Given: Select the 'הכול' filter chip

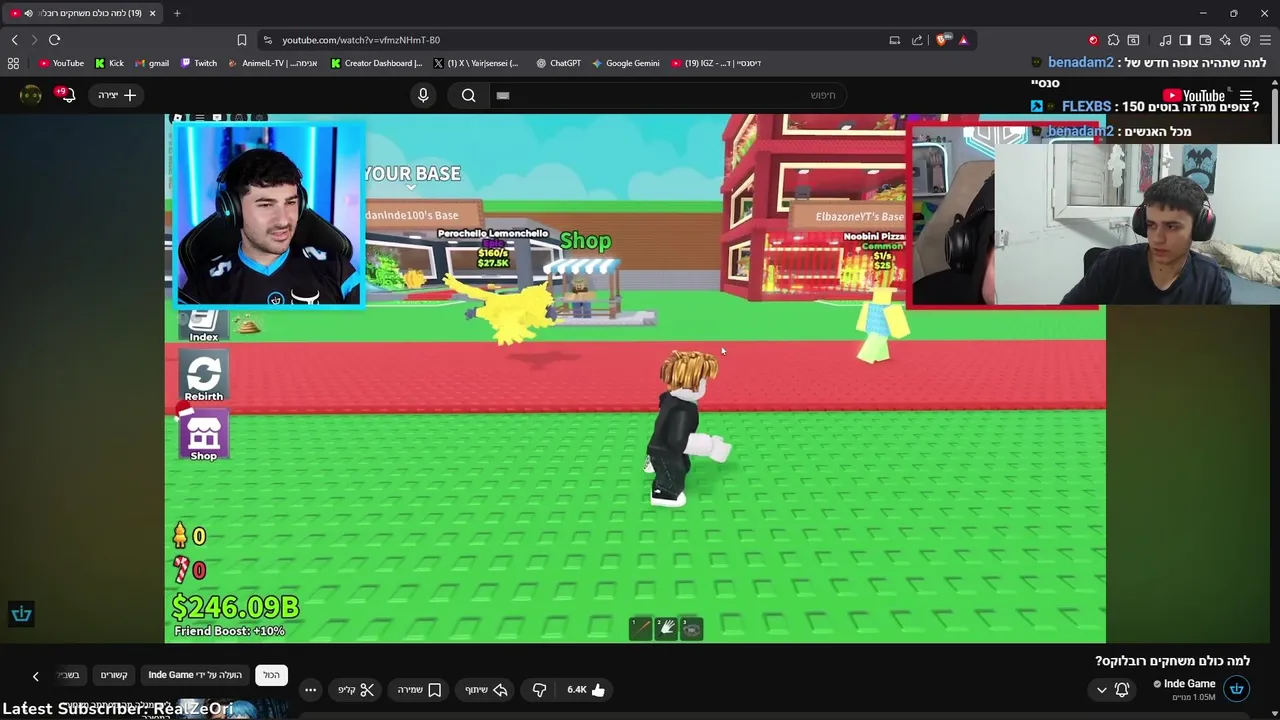Looking at the screenshot, I should [271, 675].
